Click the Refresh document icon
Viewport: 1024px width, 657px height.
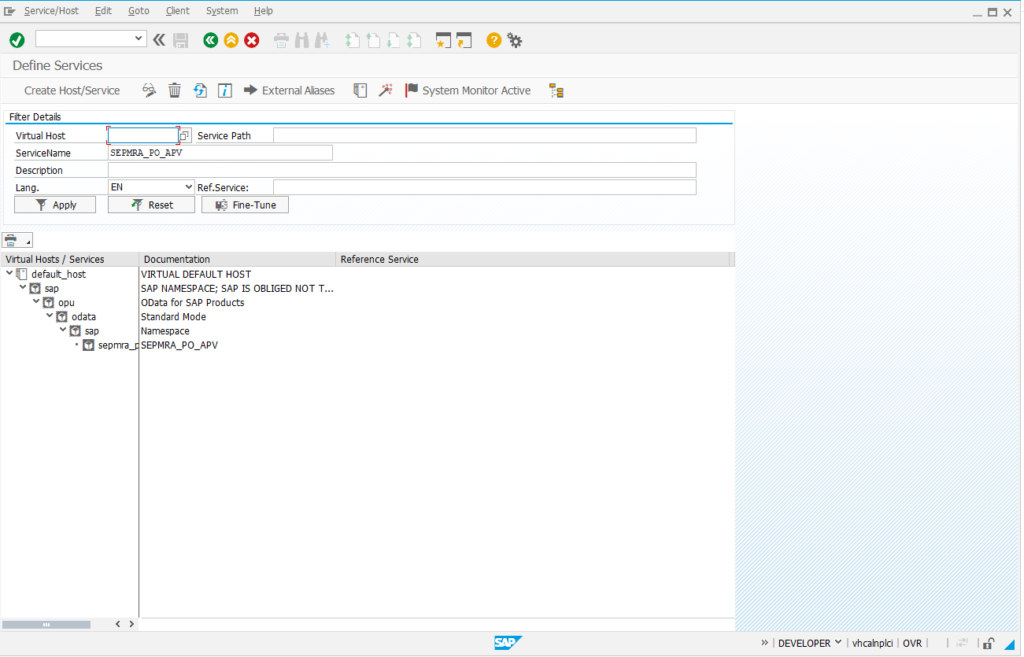pos(200,90)
